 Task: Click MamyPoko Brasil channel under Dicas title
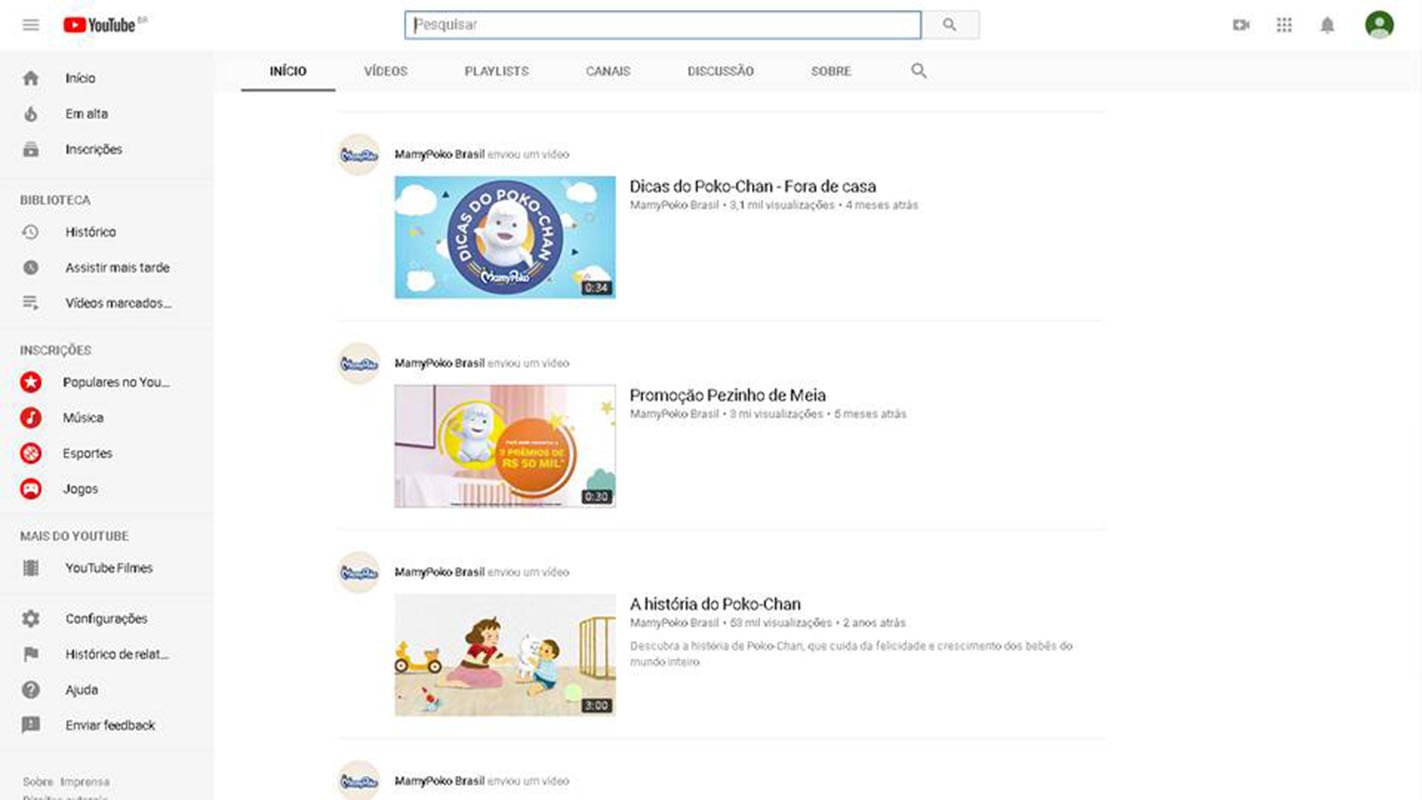point(674,205)
